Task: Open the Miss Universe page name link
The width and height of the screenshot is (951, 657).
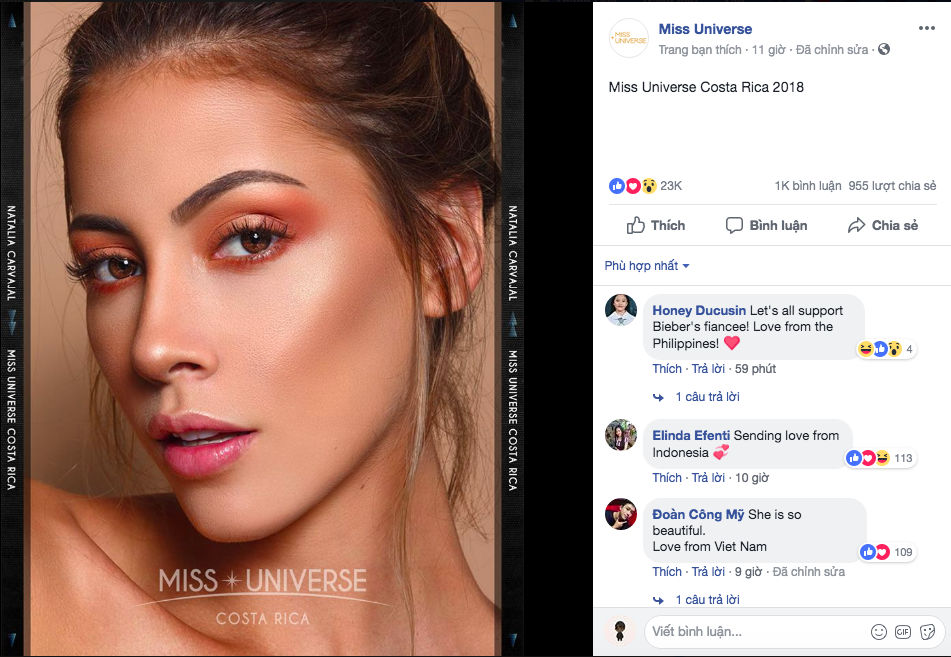Action: (x=705, y=29)
